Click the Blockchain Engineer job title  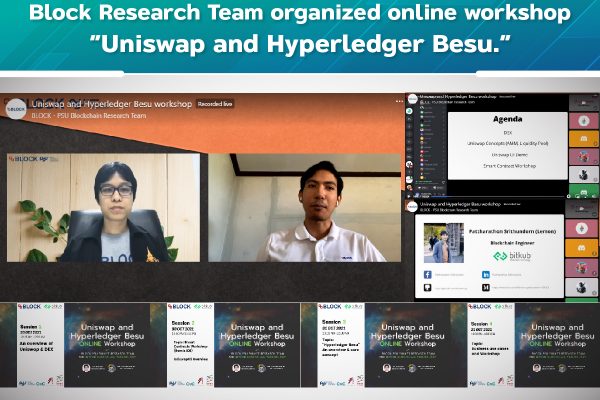[x=512, y=243]
